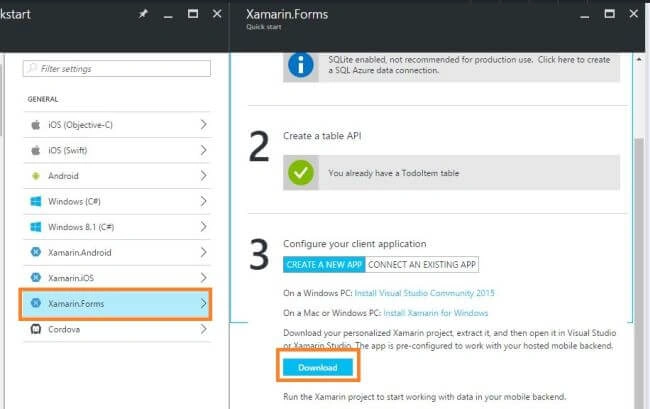Choose the Xamarin.Android quickstart entry
The width and height of the screenshot is (650, 409).
point(117,252)
